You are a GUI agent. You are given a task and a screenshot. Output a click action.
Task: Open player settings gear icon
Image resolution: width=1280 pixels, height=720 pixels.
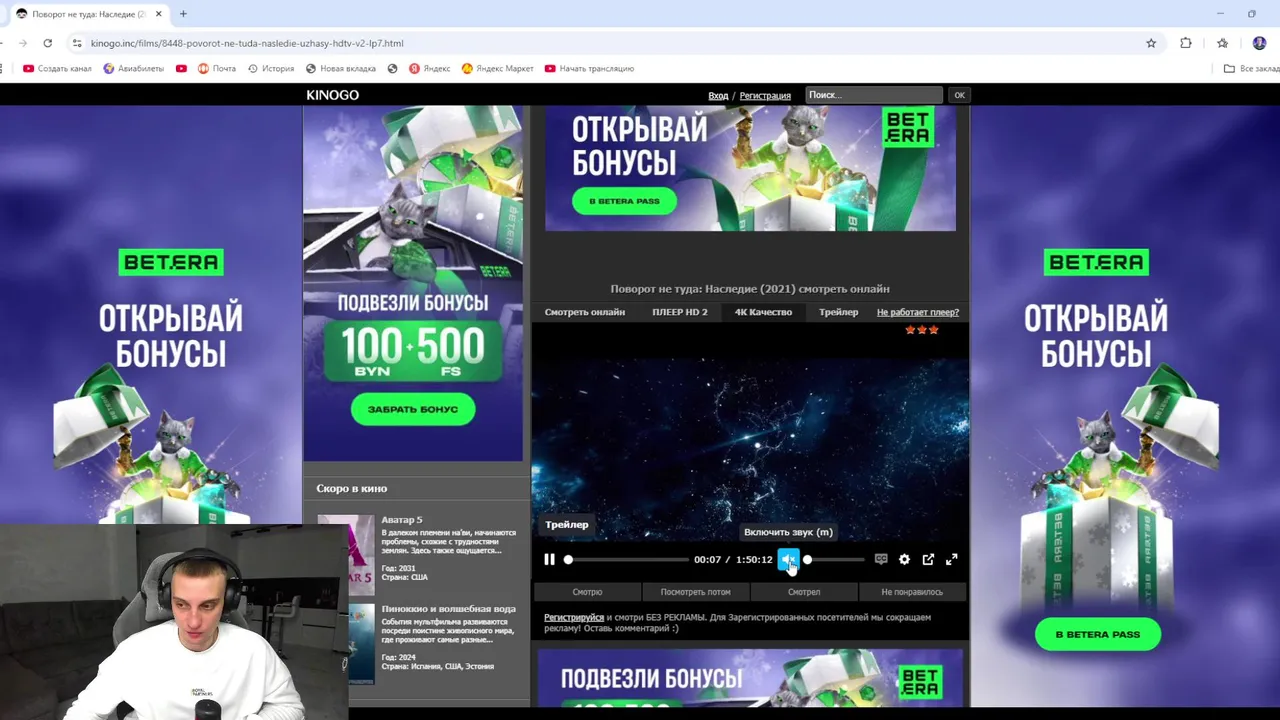(904, 559)
